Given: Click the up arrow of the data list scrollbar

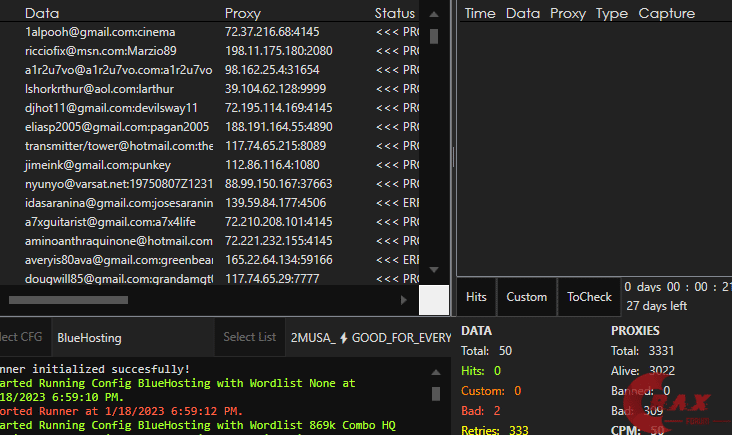Looking at the screenshot, I should (433, 14).
